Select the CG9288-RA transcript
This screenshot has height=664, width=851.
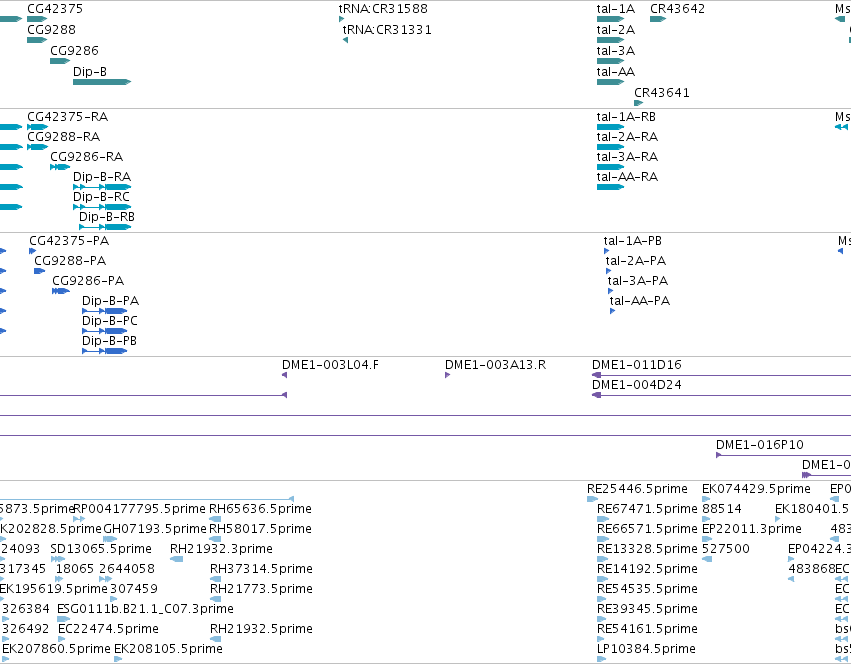[37, 147]
